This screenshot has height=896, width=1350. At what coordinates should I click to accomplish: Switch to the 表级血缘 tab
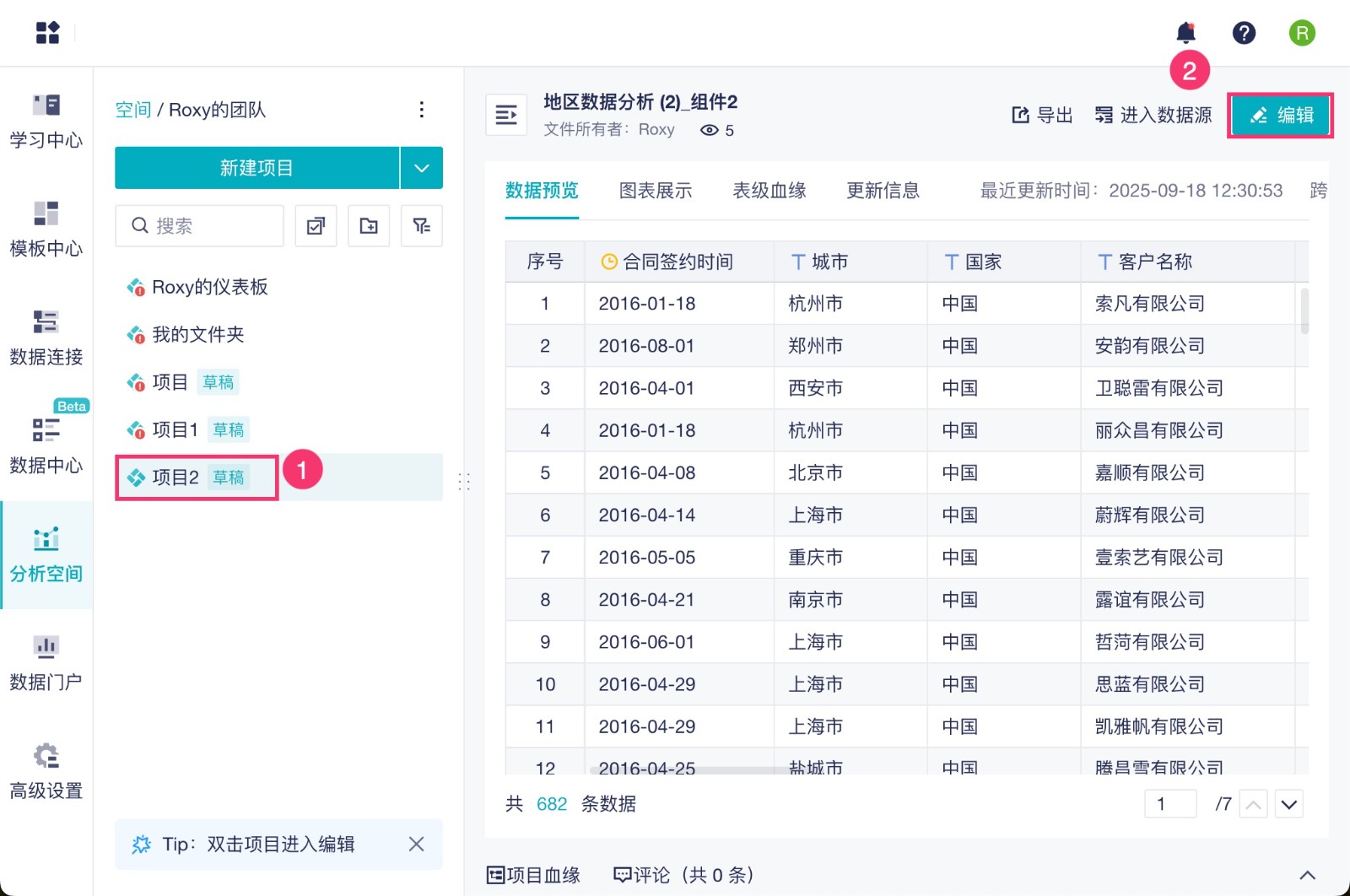769,191
